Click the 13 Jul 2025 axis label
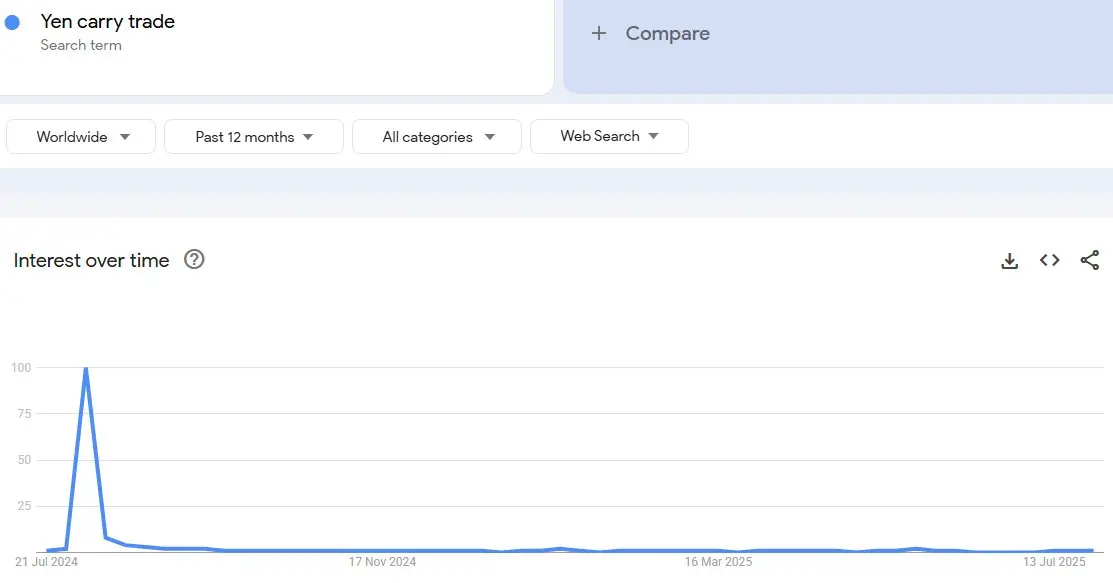Viewport: 1113px width, 583px height. (x=1054, y=562)
